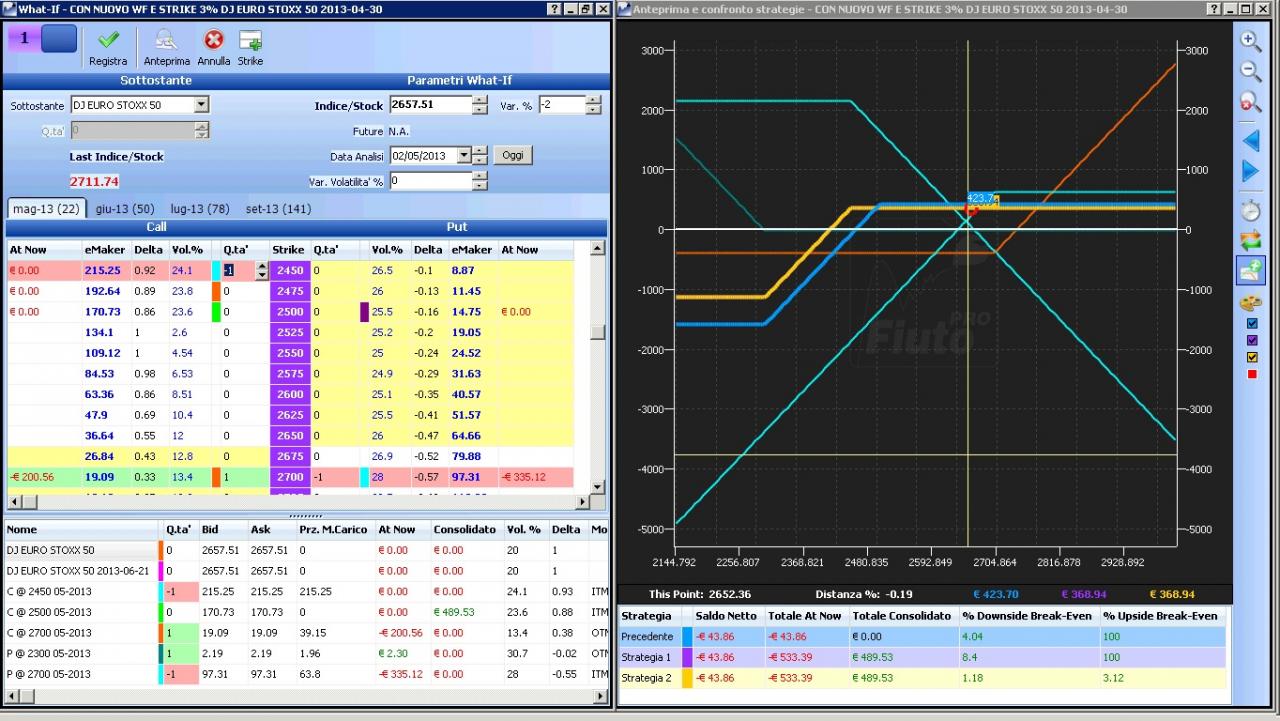Screen dimensions: 1280x721
Task: Open the Data Analisi date dropdown
Action: (464, 155)
